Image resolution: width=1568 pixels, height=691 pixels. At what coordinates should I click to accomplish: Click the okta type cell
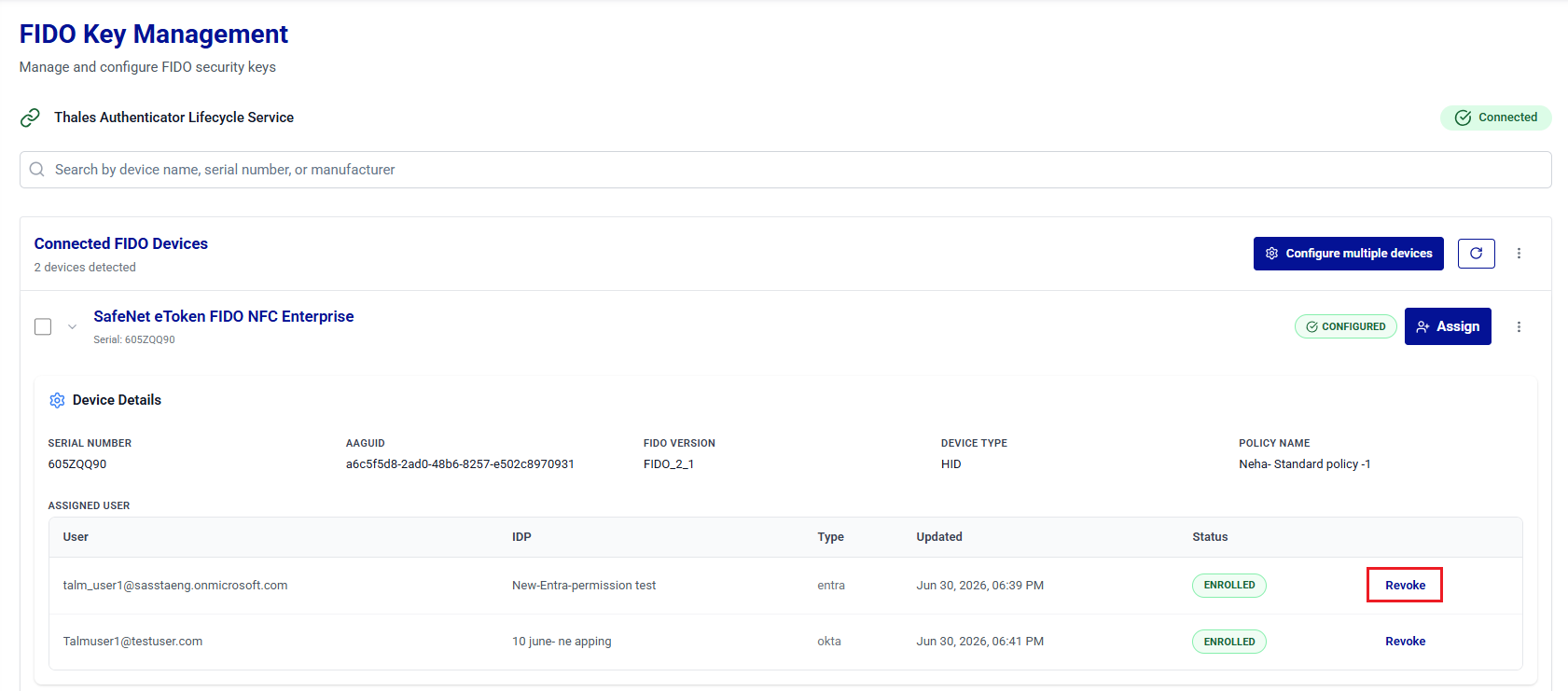point(829,642)
